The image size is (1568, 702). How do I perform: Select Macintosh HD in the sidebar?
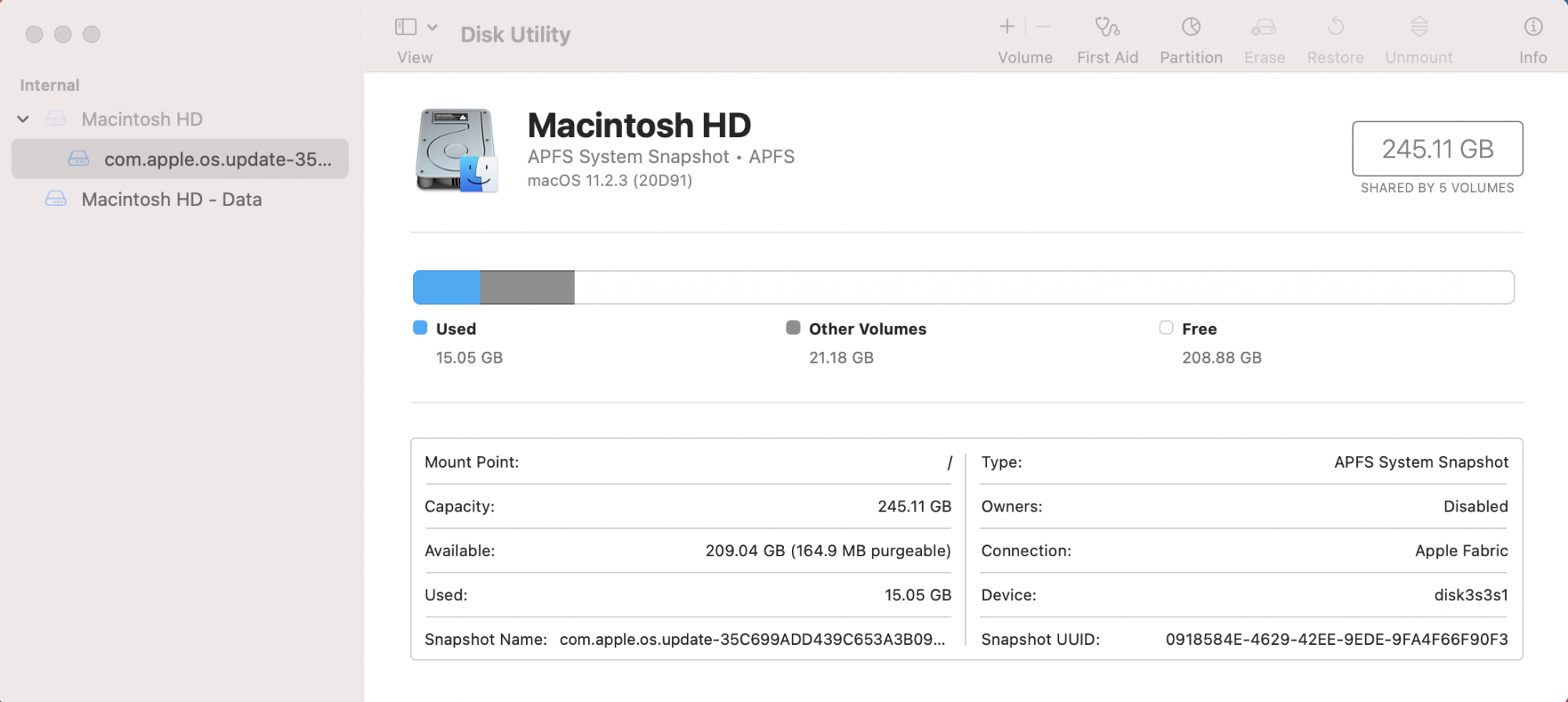142,119
